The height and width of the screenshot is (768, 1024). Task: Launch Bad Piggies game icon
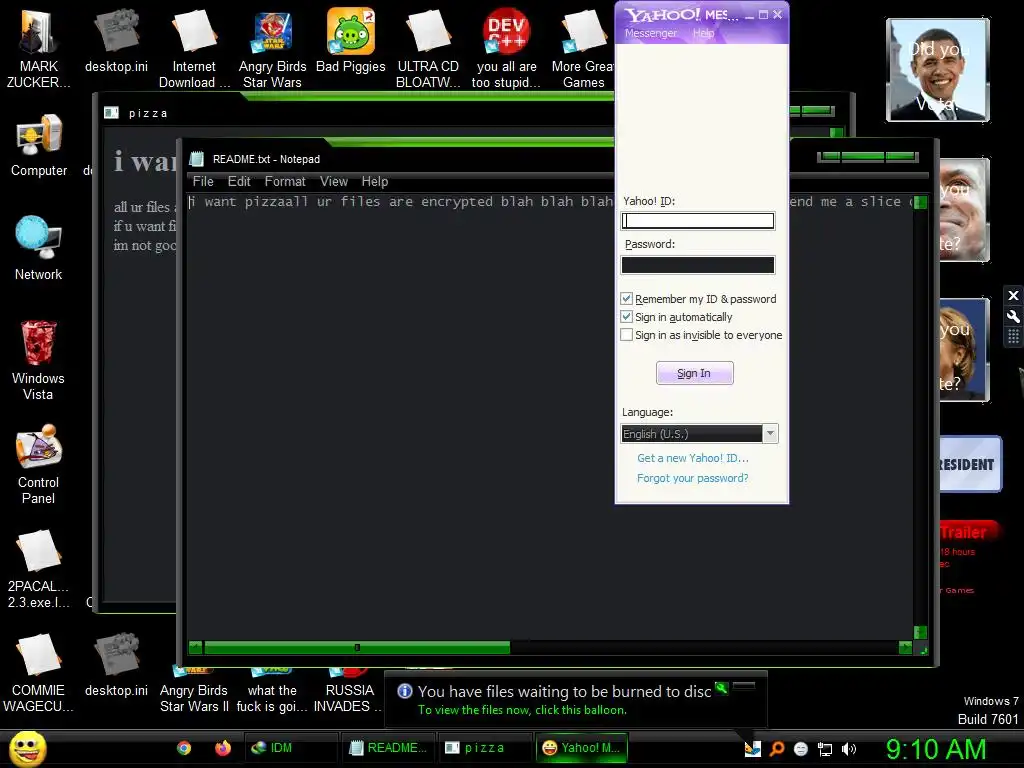pyautogui.click(x=351, y=42)
